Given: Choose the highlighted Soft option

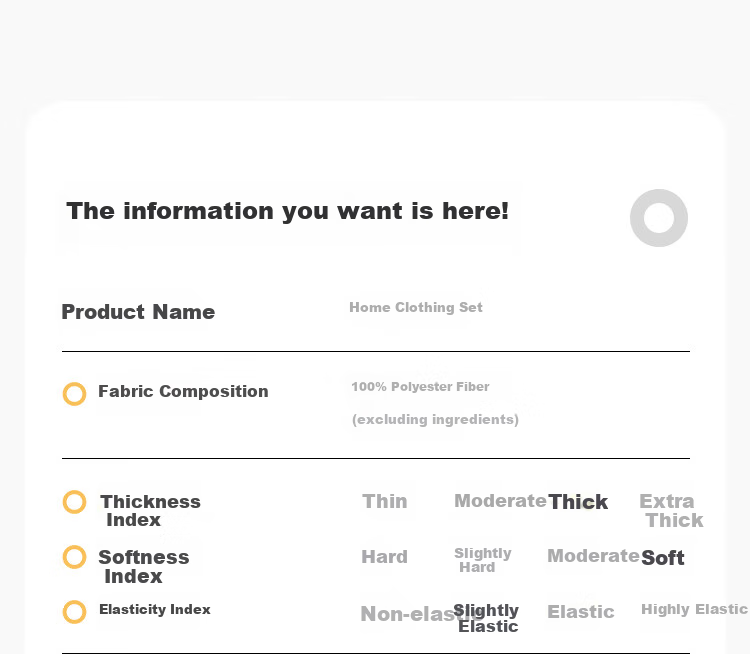Looking at the screenshot, I should click(x=662, y=558).
